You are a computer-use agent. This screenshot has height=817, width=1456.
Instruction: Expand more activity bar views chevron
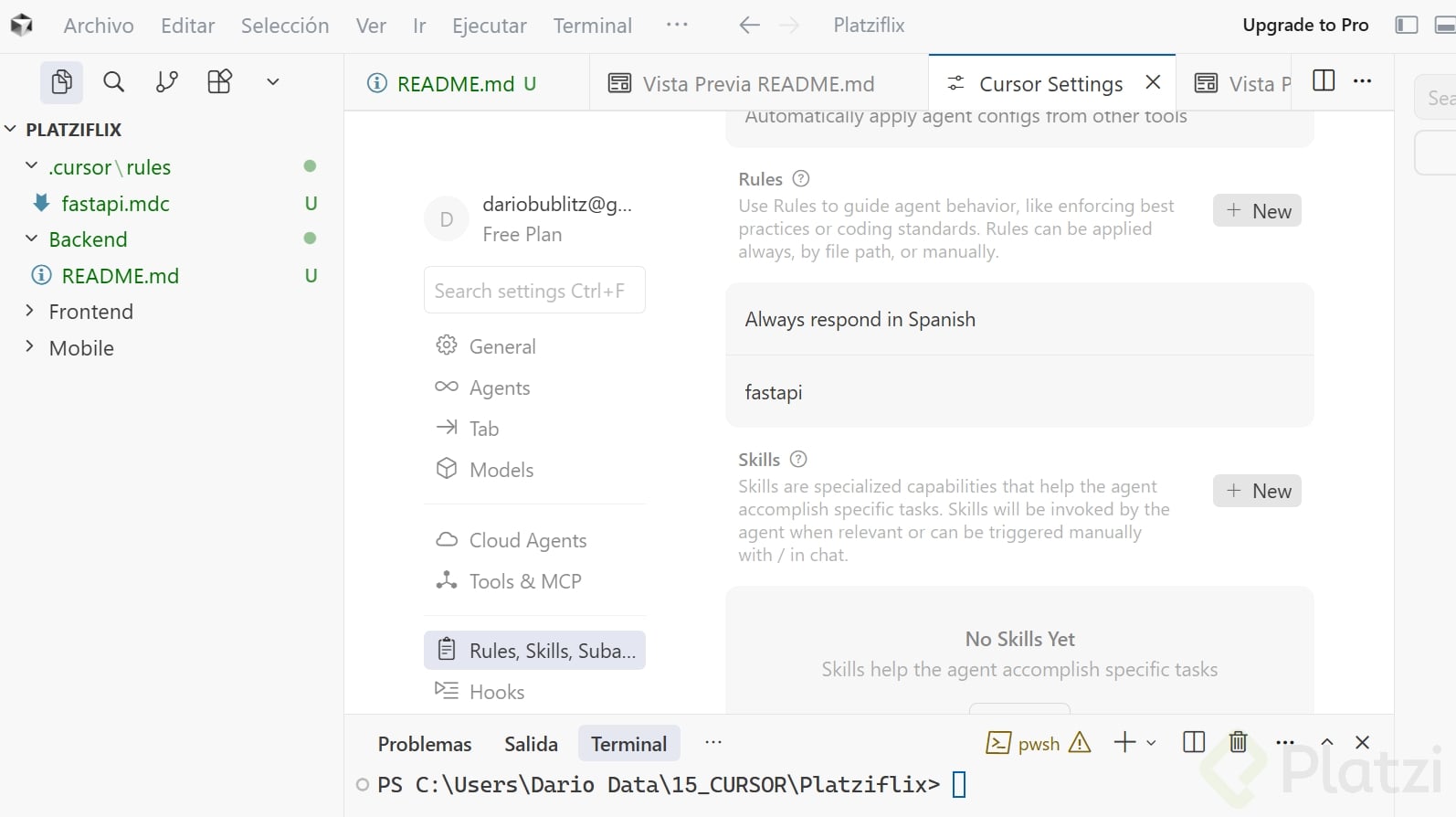272,82
